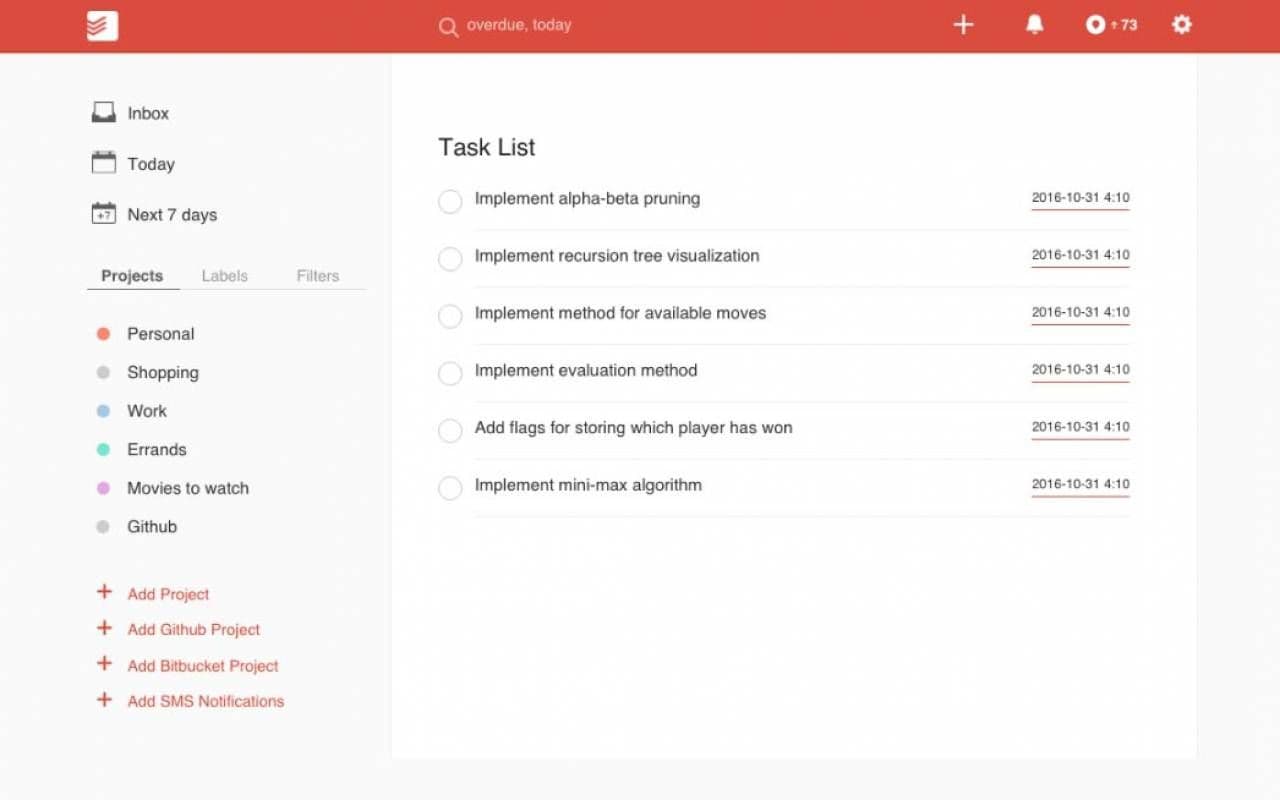Open notifications bell icon

tap(1035, 25)
